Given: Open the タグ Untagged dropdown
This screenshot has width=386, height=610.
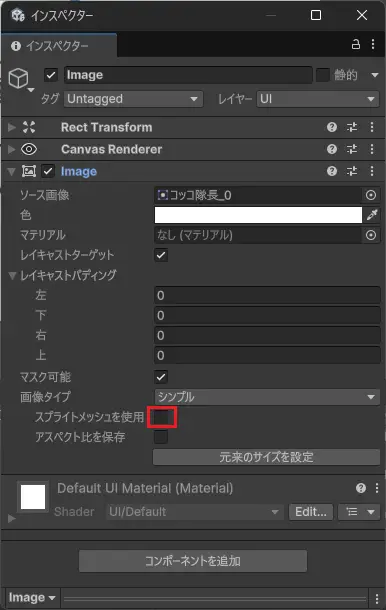Looking at the screenshot, I should click(133, 99).
